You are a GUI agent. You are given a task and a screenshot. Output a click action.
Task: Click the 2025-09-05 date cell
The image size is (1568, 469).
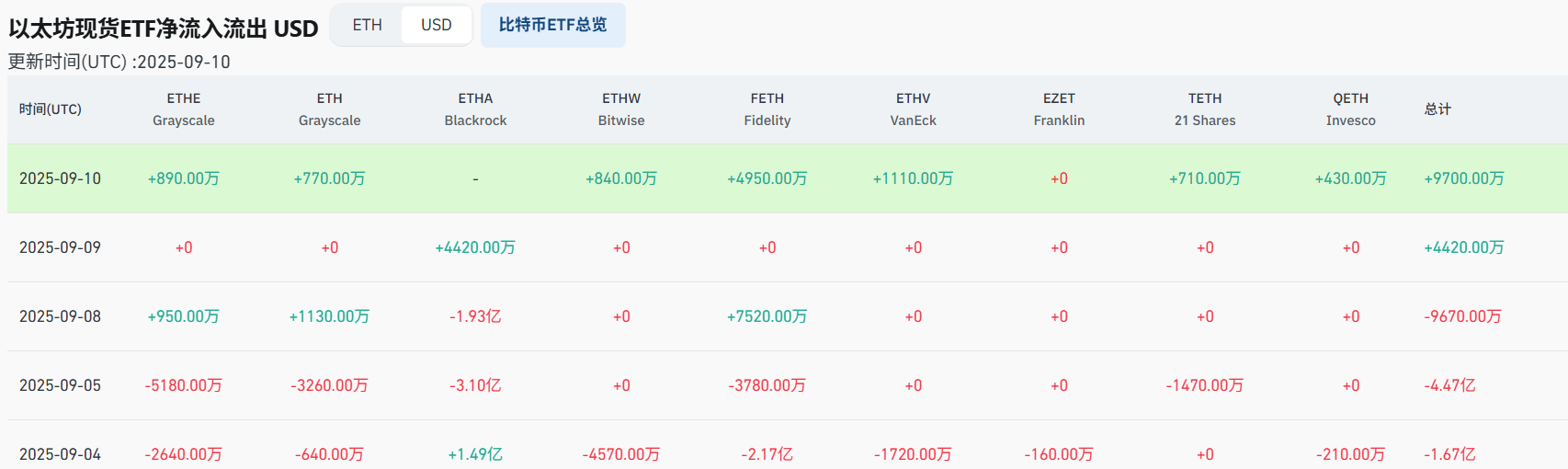pos(60,385)
